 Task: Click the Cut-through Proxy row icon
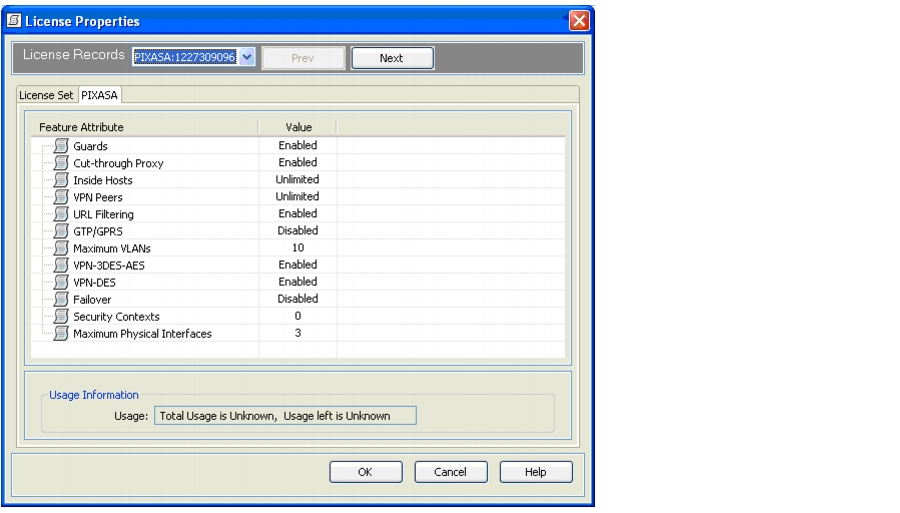[x=61, y=163]
